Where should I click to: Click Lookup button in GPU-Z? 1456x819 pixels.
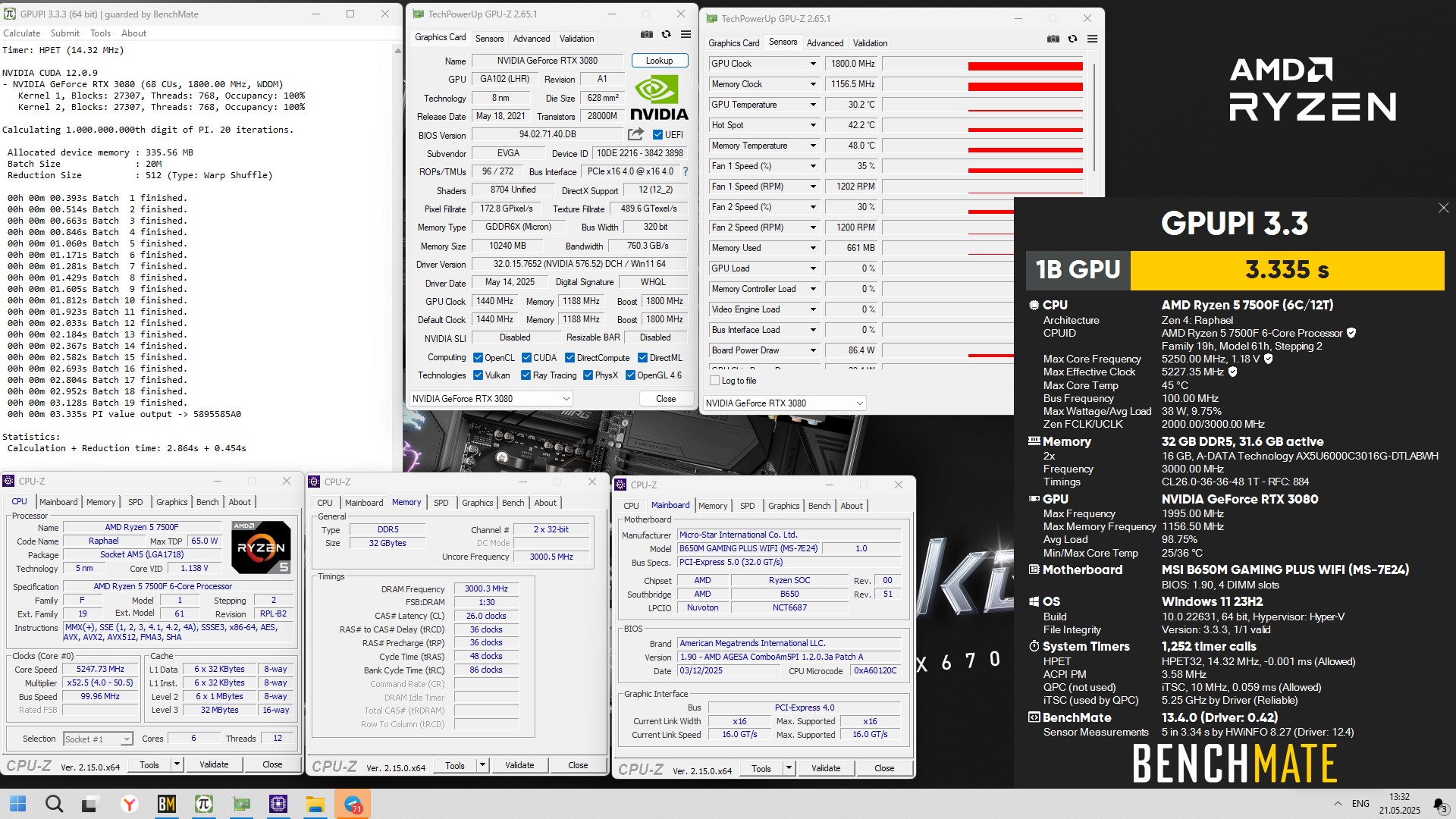click(659, 61)
